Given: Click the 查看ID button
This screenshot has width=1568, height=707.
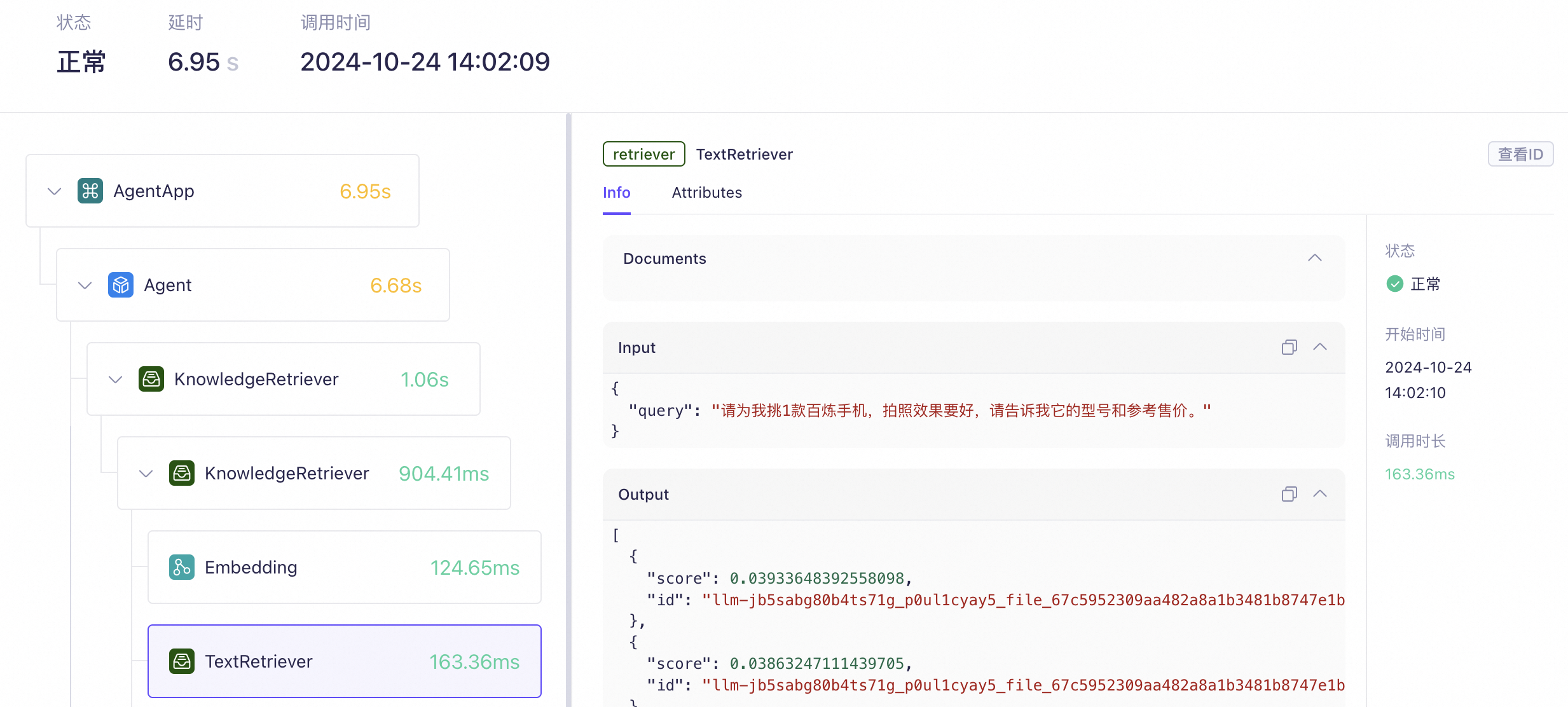Looking at the screenshot, I should click(x=1520, y=154).
